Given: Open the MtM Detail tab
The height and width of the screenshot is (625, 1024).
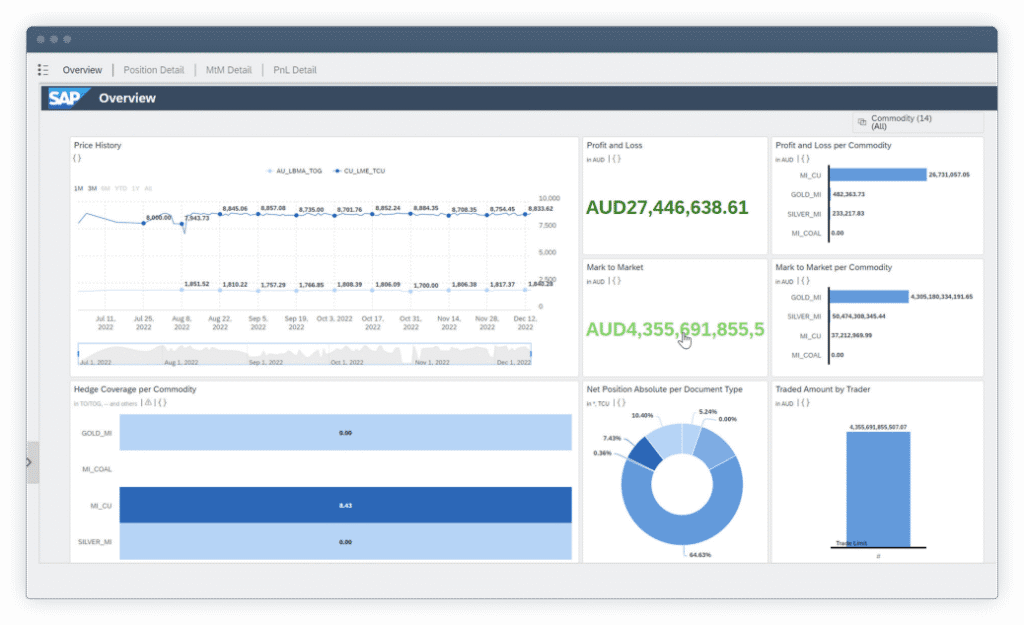Looking at the screenshot, I should click(228, 70).
